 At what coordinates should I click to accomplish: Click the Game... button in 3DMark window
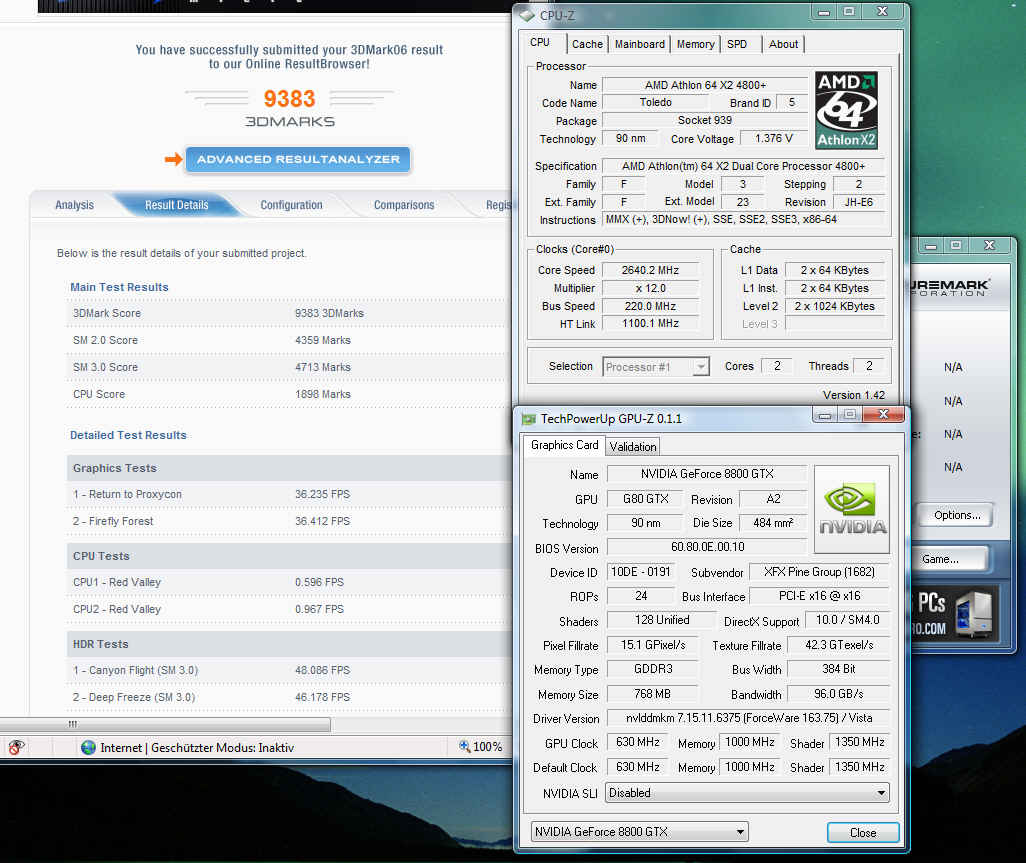point(947,559)
